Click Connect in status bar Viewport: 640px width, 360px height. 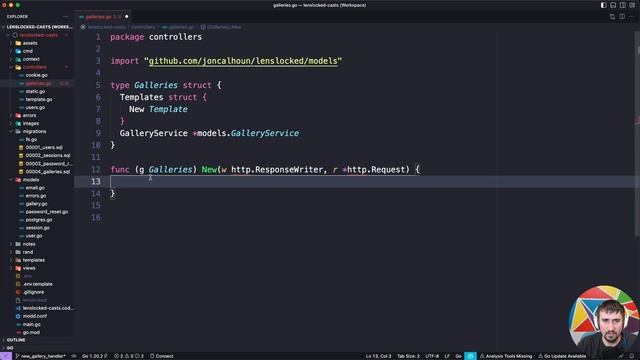pyautogui.click(x=162, y=356)
